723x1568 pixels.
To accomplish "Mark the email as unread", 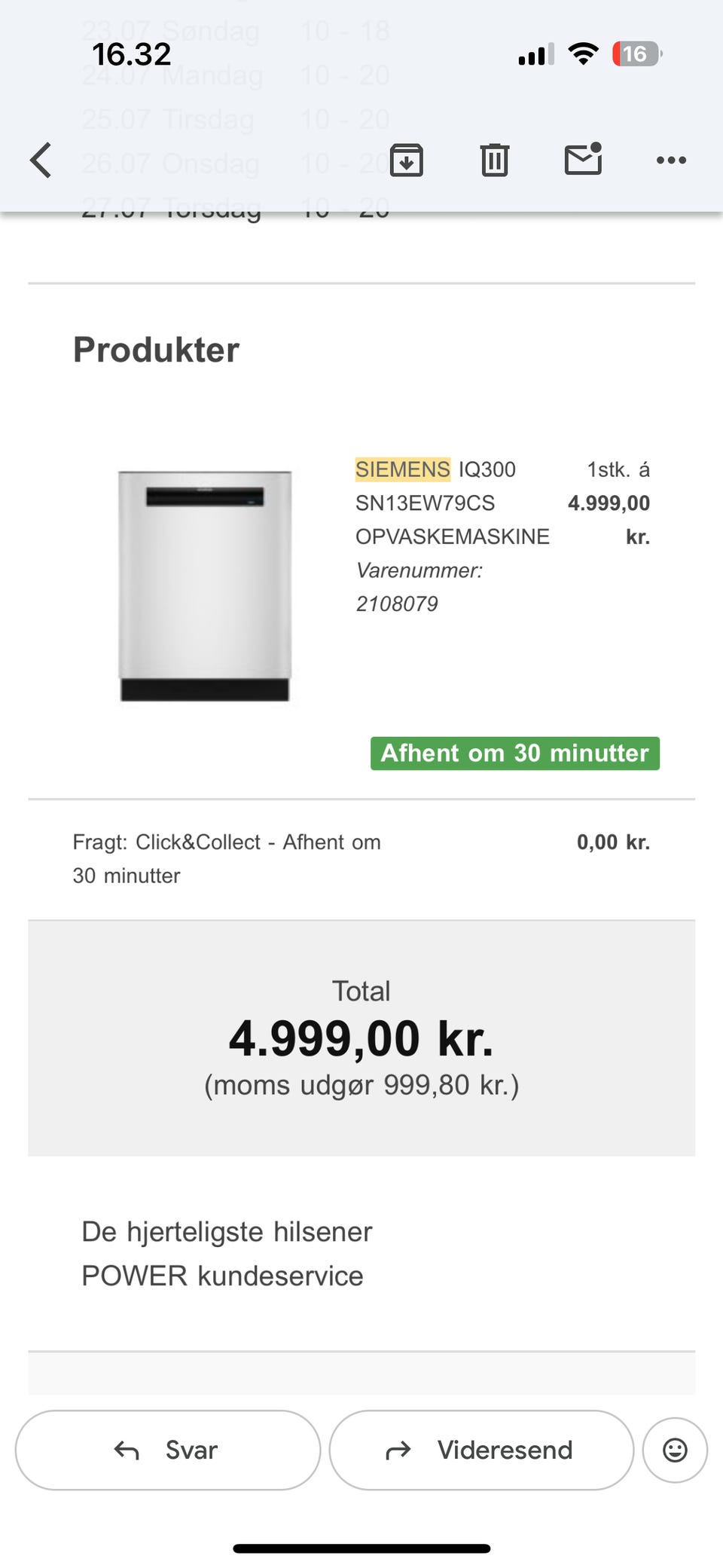I will [x=583, y=159].
